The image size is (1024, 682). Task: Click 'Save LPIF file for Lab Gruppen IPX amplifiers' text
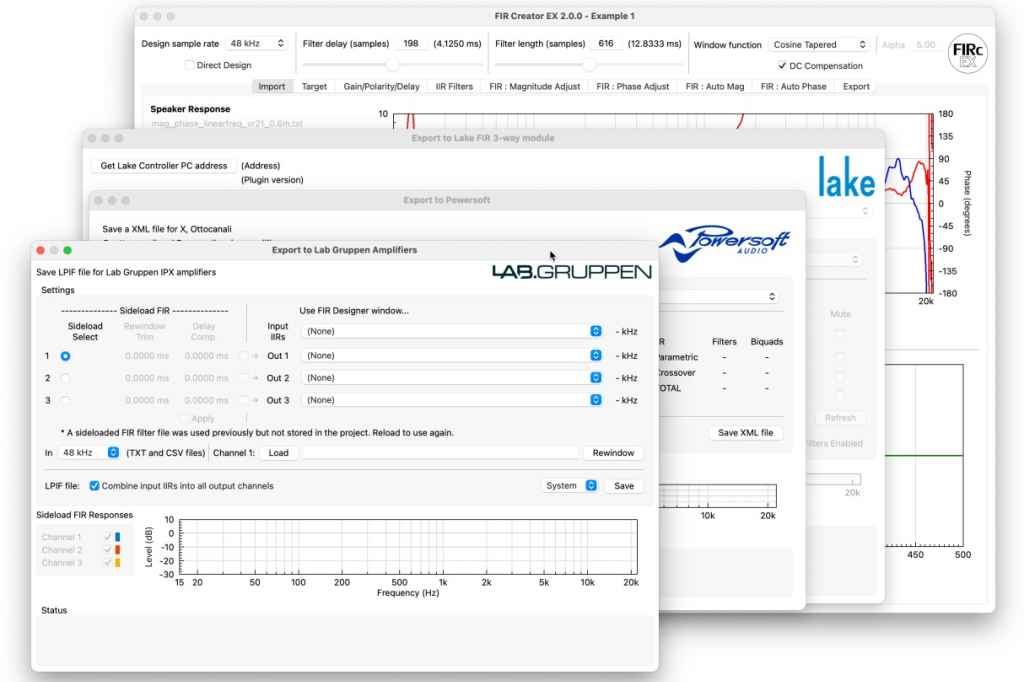point(126,272)
